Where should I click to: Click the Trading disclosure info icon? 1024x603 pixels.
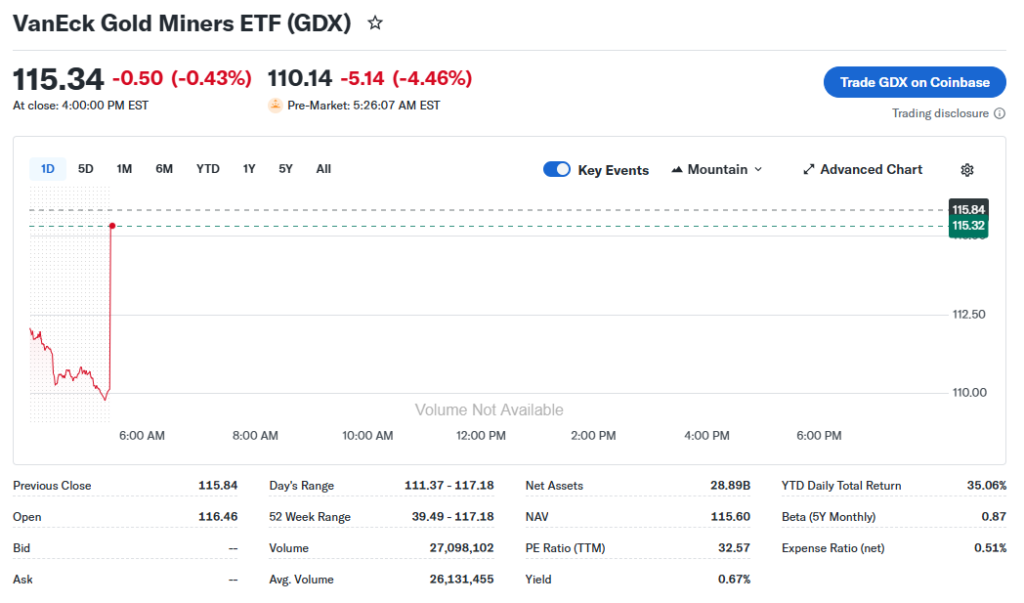(x=1000, y=114)
